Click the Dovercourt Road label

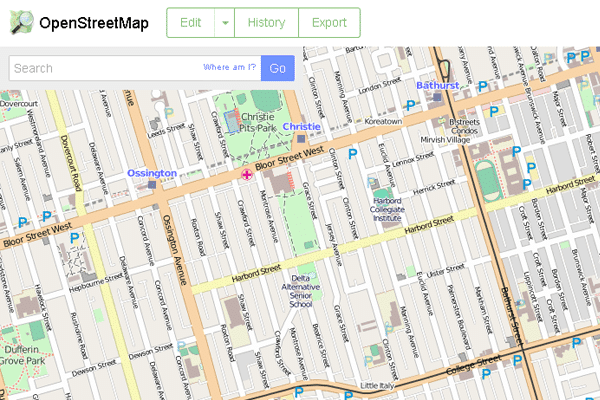tap(71, 163)
